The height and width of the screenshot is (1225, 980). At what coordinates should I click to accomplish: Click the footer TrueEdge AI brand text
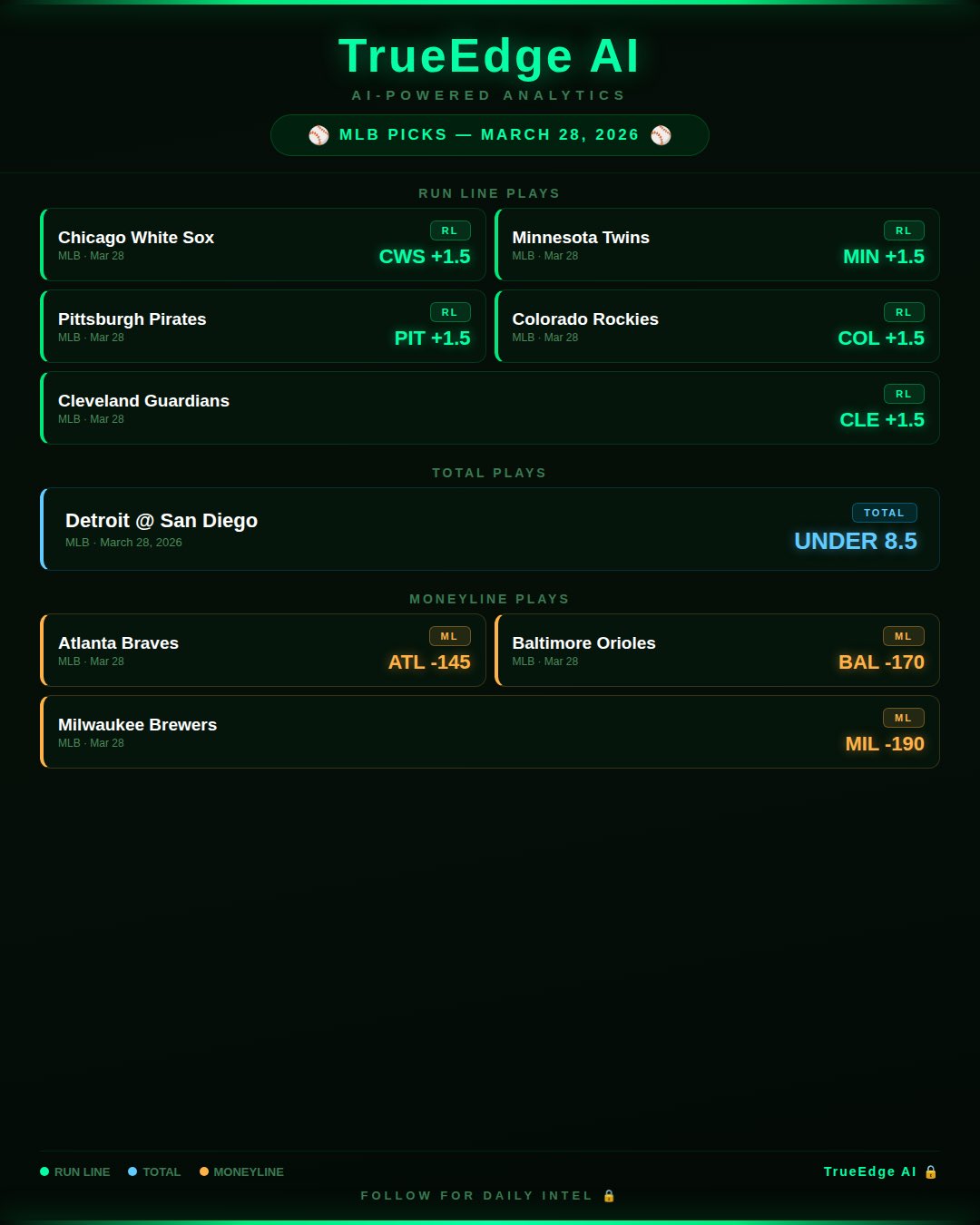(x=869, y=1171)
